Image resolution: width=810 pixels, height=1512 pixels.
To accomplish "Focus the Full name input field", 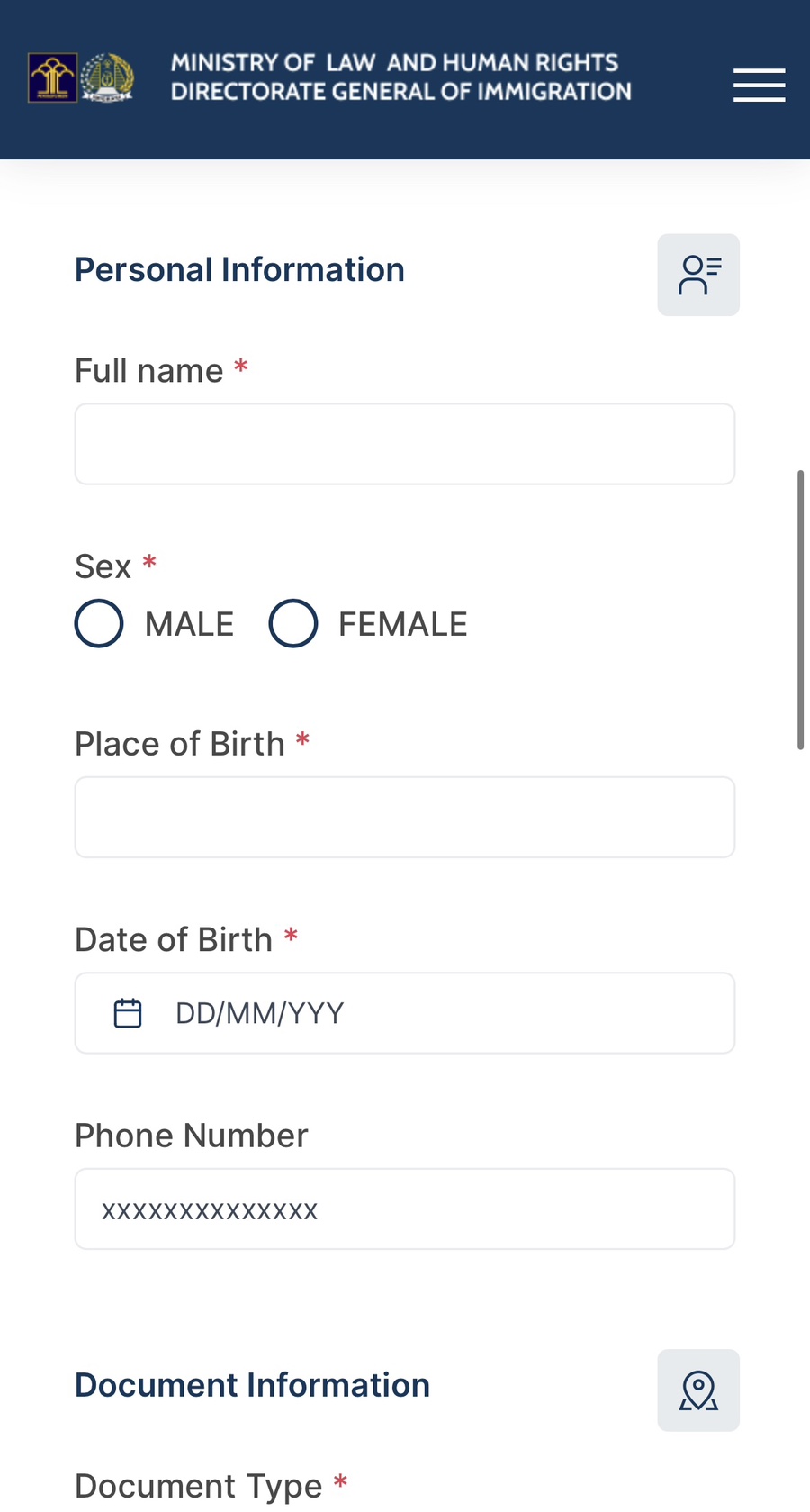I will click(x=405, y=444).
